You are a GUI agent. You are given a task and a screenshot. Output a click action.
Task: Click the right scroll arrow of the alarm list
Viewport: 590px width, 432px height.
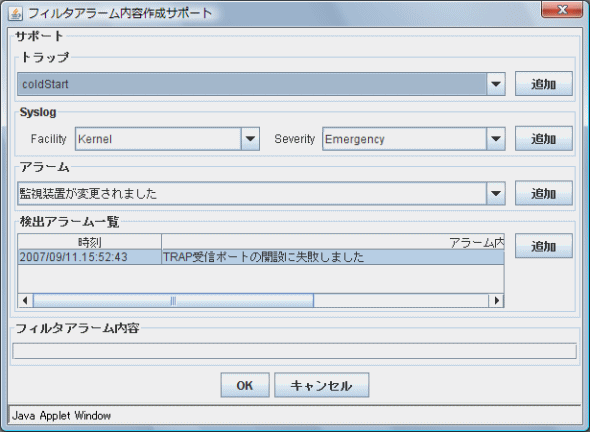(x=496, y=300)
